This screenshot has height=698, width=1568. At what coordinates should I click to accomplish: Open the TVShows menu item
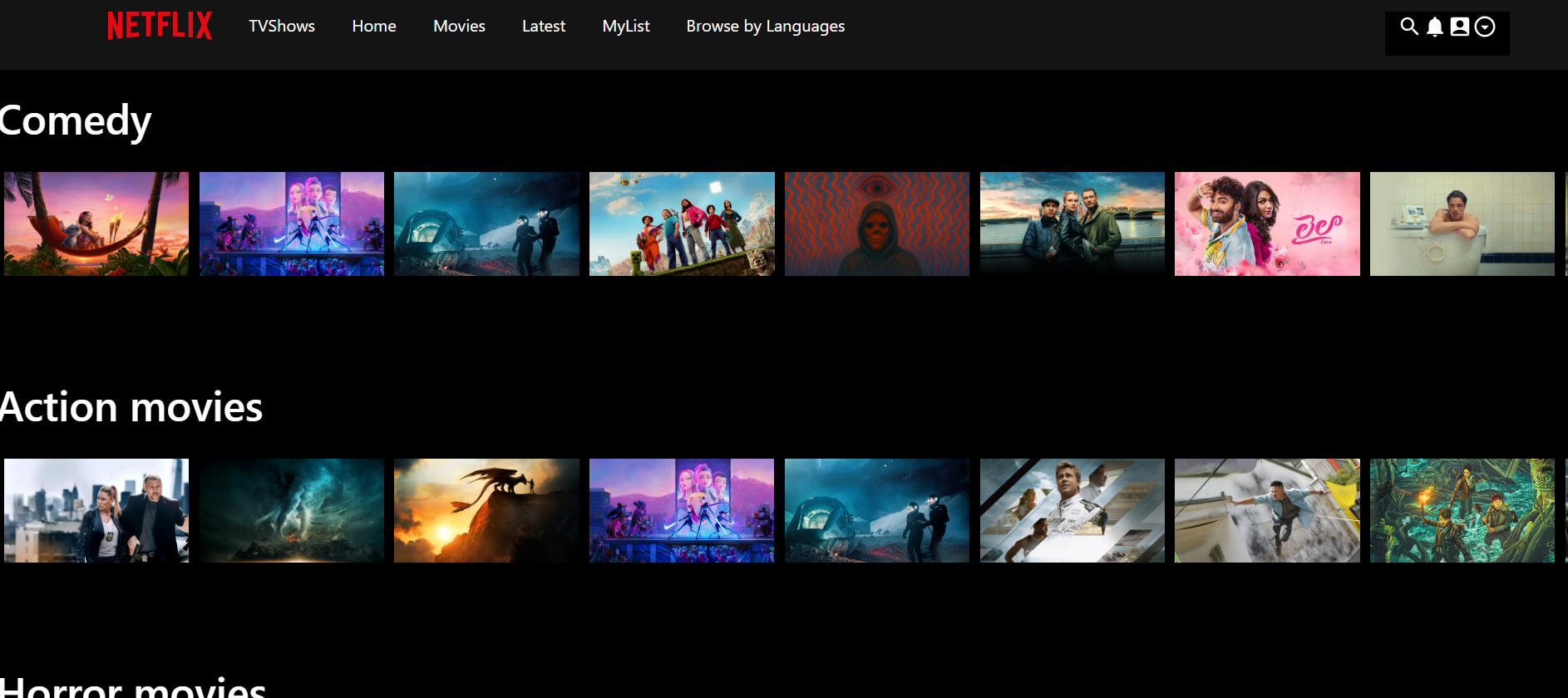pyautogui.click(x=282, y=26)
